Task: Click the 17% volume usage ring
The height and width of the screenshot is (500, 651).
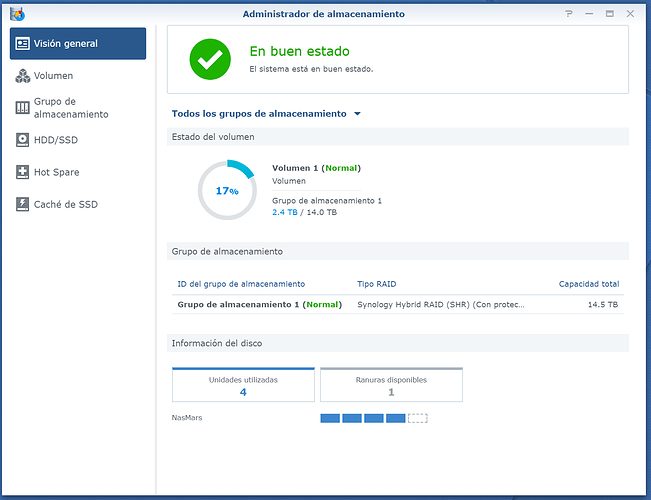Action: click(x=227, y=190)
